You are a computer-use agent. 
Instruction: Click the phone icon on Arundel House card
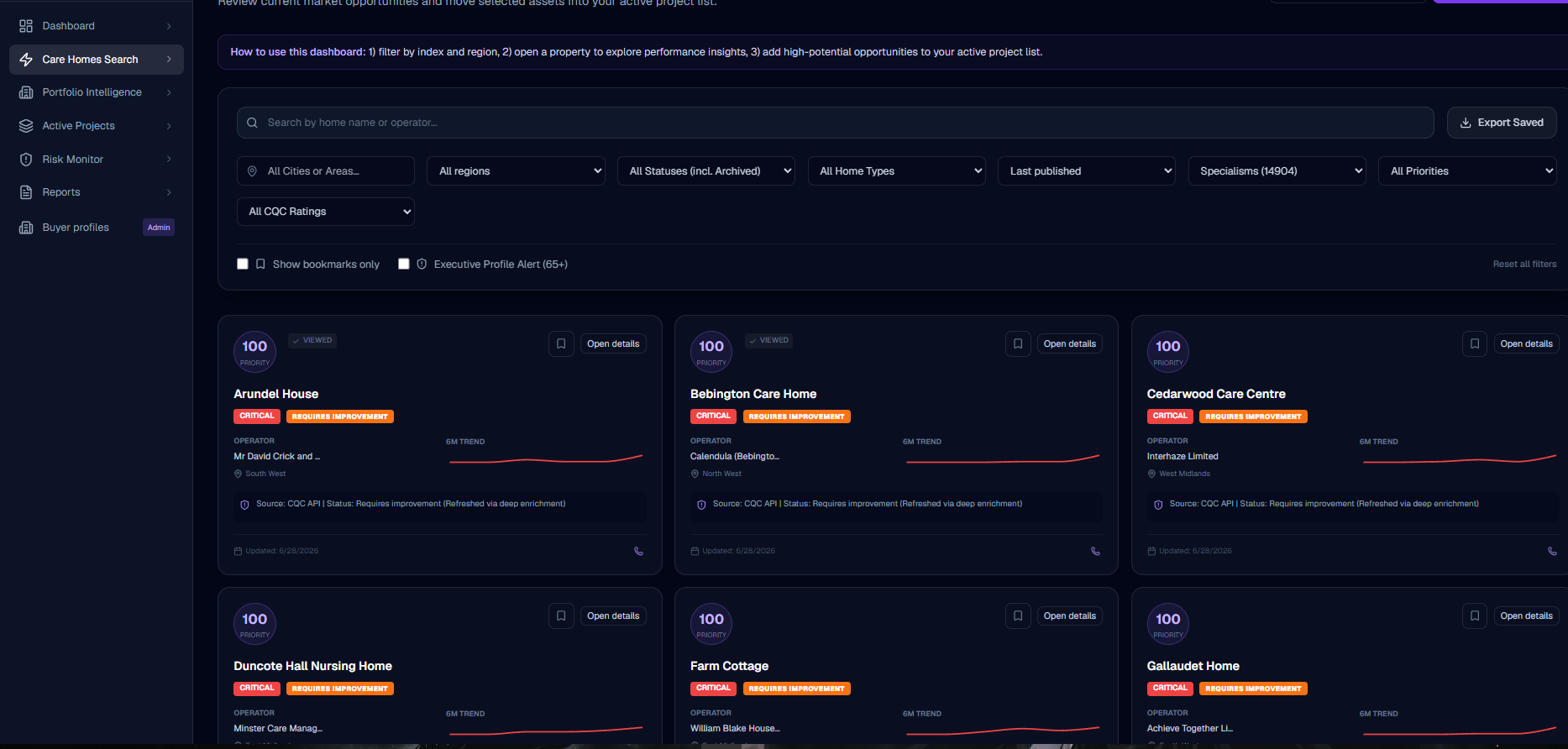pyautogui.click(x=638, y=552)
